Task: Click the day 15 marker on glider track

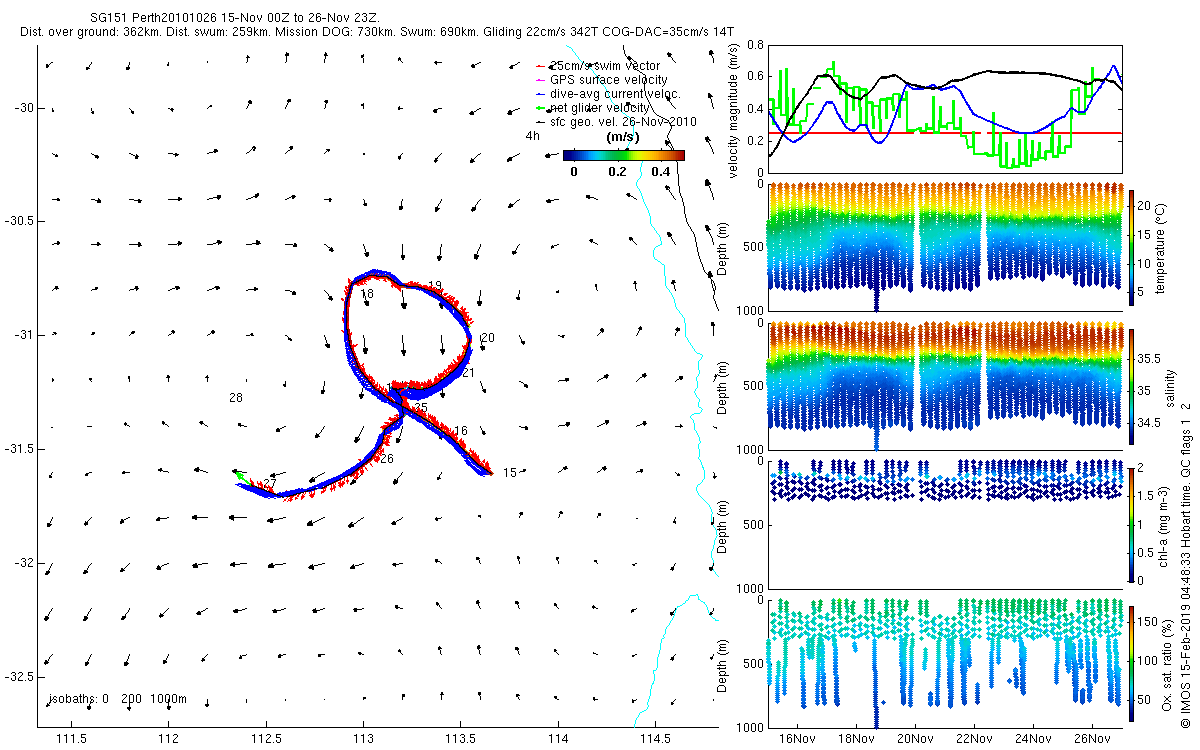Action: tap(509, 472)
